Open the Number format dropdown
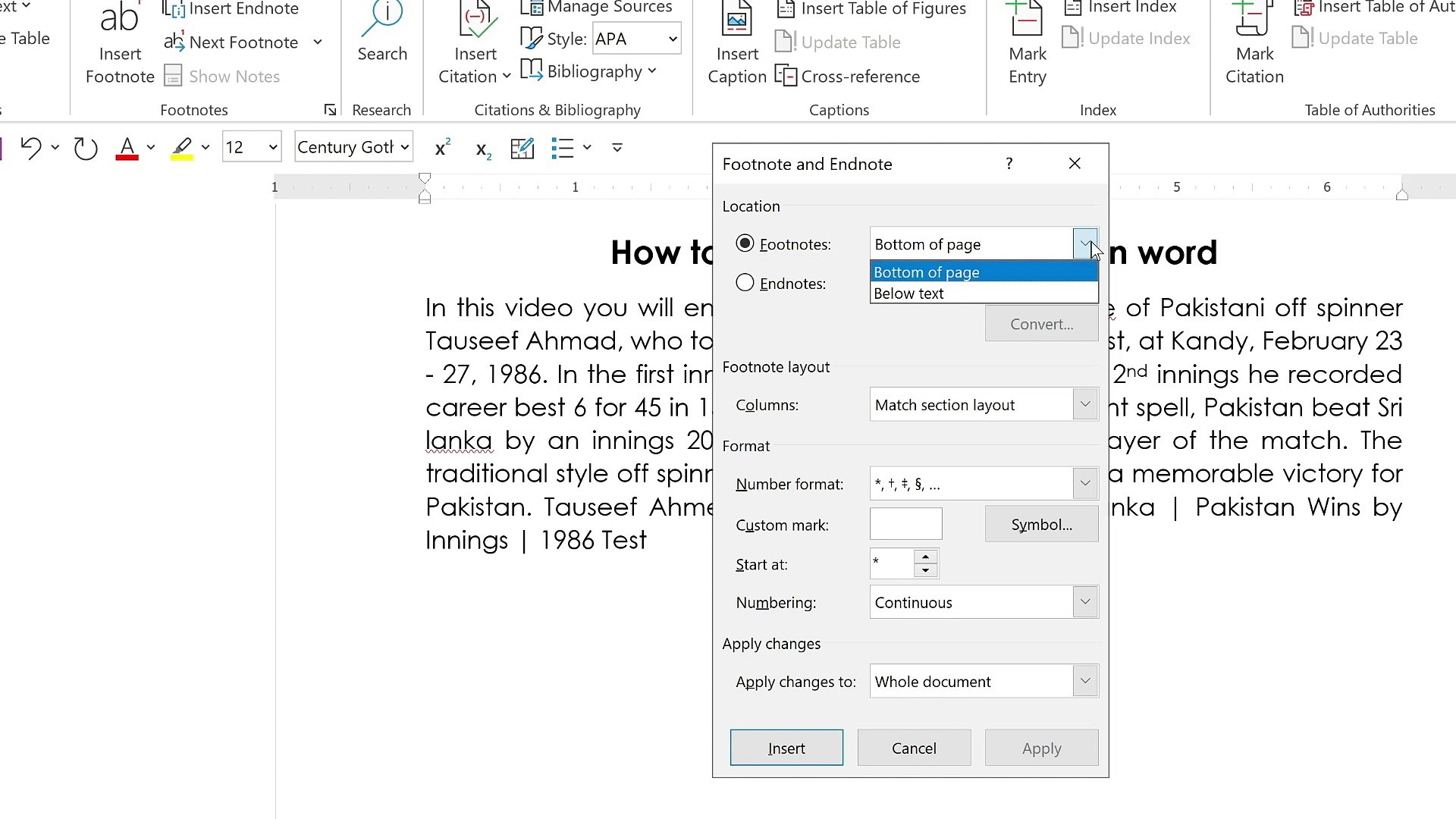The image size is (1456, 819). (1085, 484)
